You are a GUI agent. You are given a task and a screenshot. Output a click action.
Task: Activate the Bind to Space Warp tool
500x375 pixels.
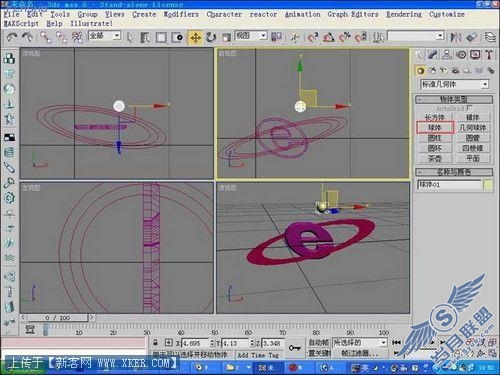77,37
